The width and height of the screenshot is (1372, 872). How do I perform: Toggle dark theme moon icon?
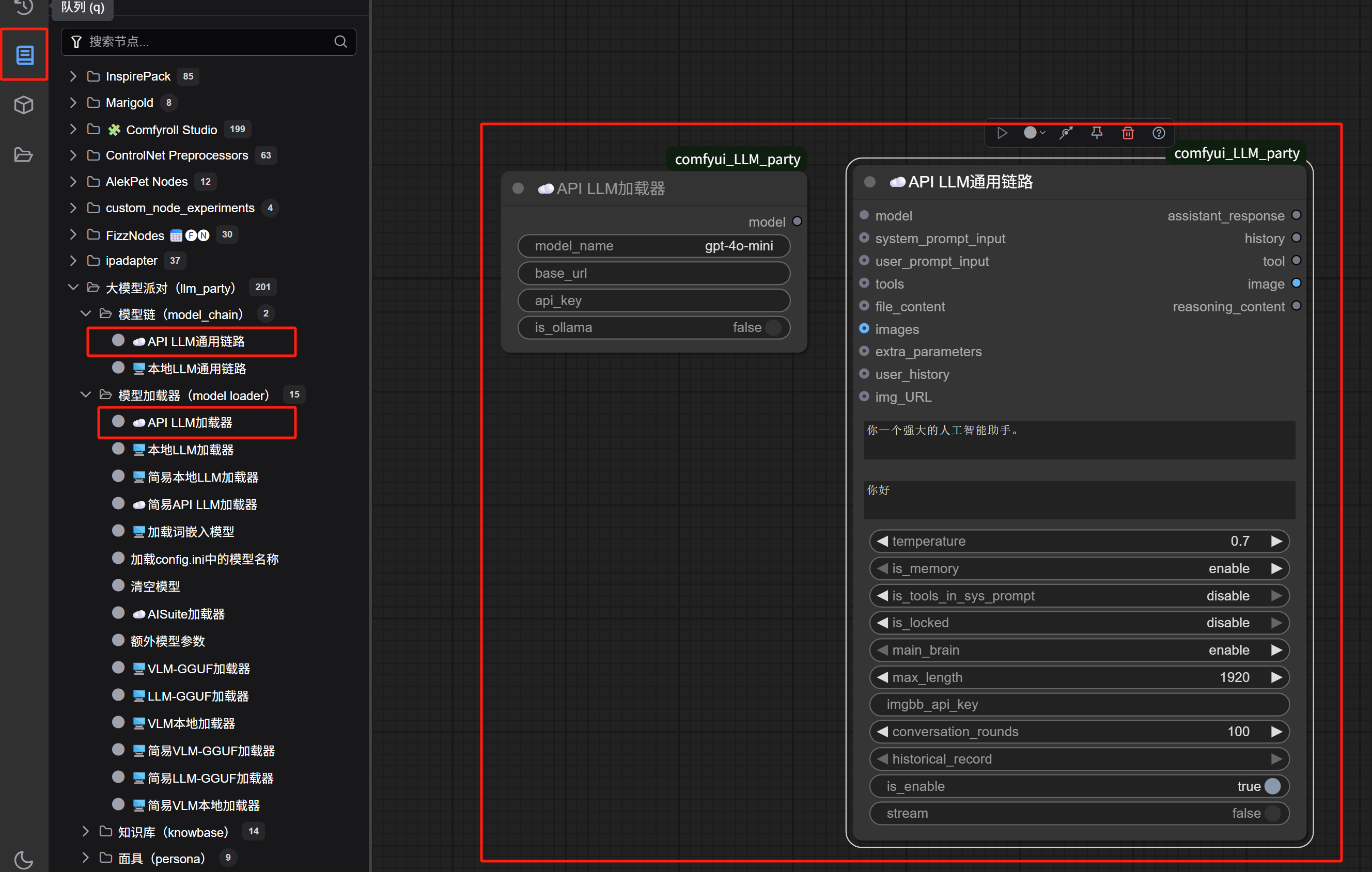[x=24, y=860]
